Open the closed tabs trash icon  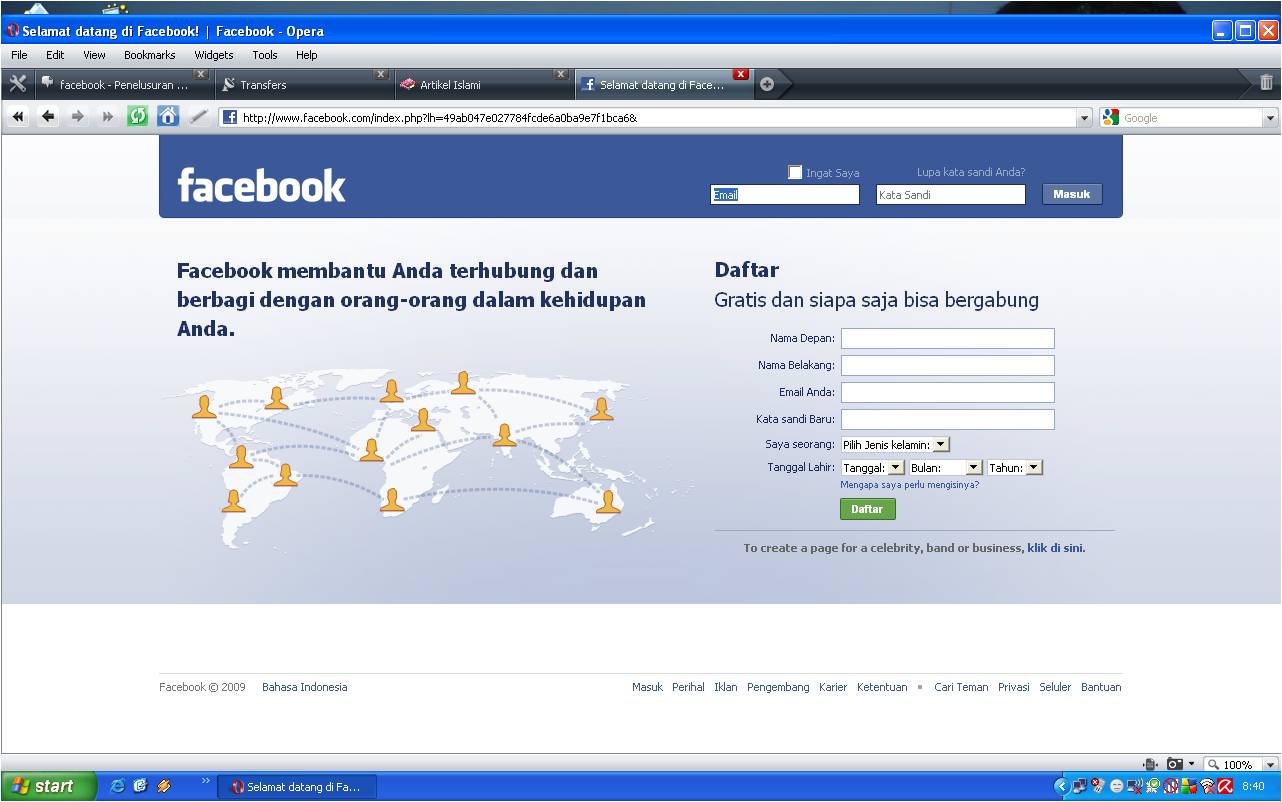pyautogui.click(x=1266, y=84)
